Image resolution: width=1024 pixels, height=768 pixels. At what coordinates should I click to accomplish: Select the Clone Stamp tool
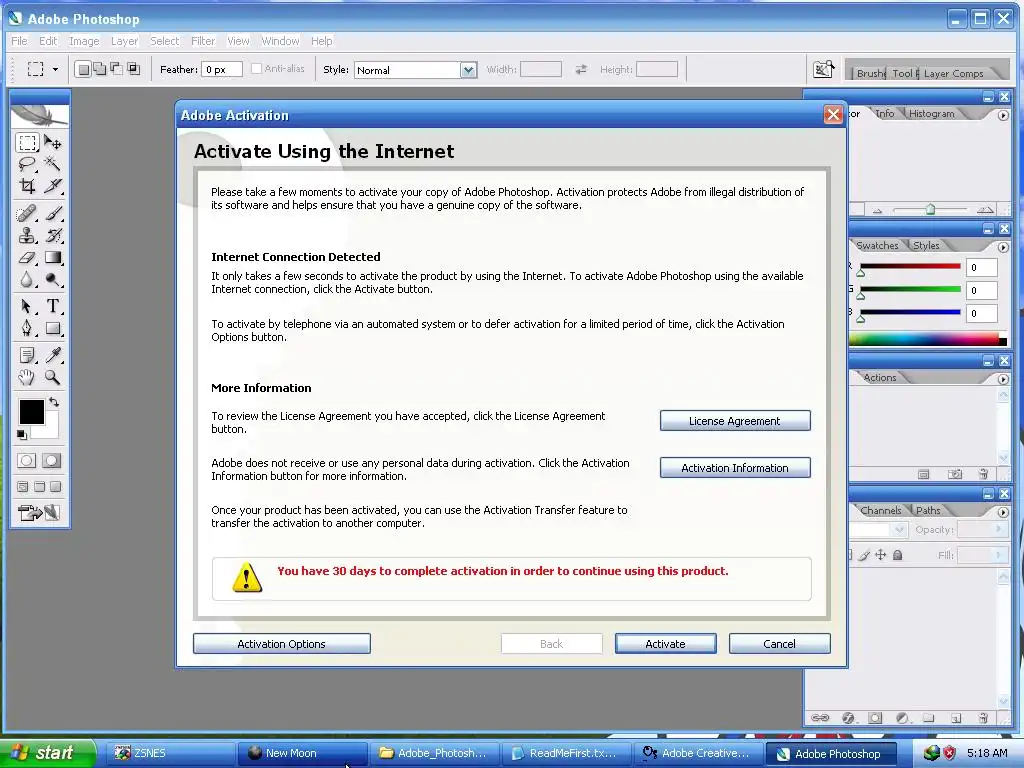[x=27, y=235]
